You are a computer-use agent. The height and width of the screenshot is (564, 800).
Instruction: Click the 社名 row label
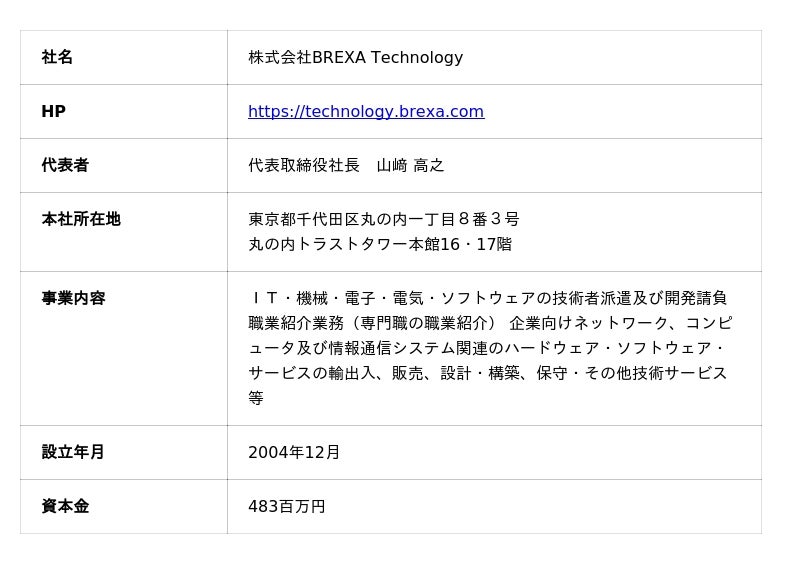(x=57, y=58)
